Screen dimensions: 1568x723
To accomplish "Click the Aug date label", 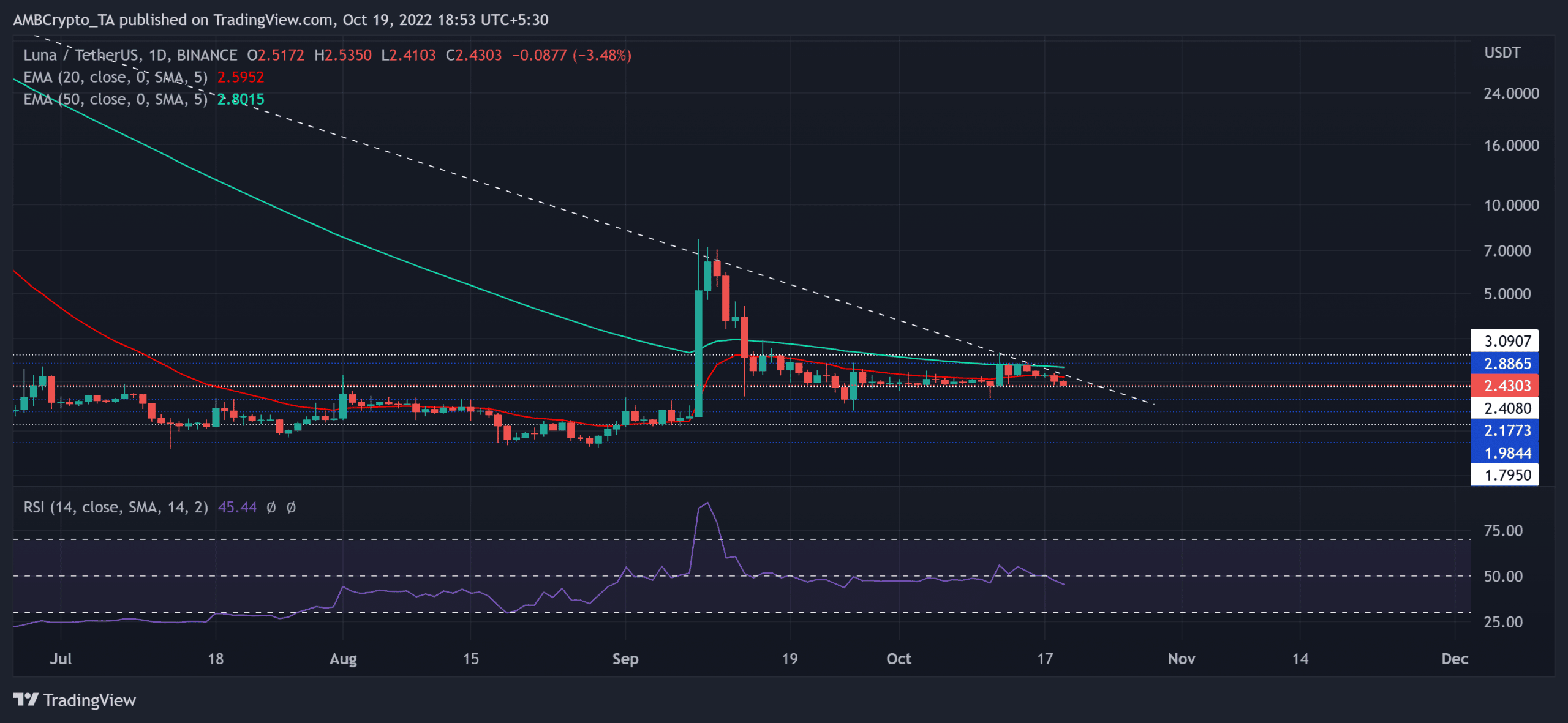I will pos(343,659).
